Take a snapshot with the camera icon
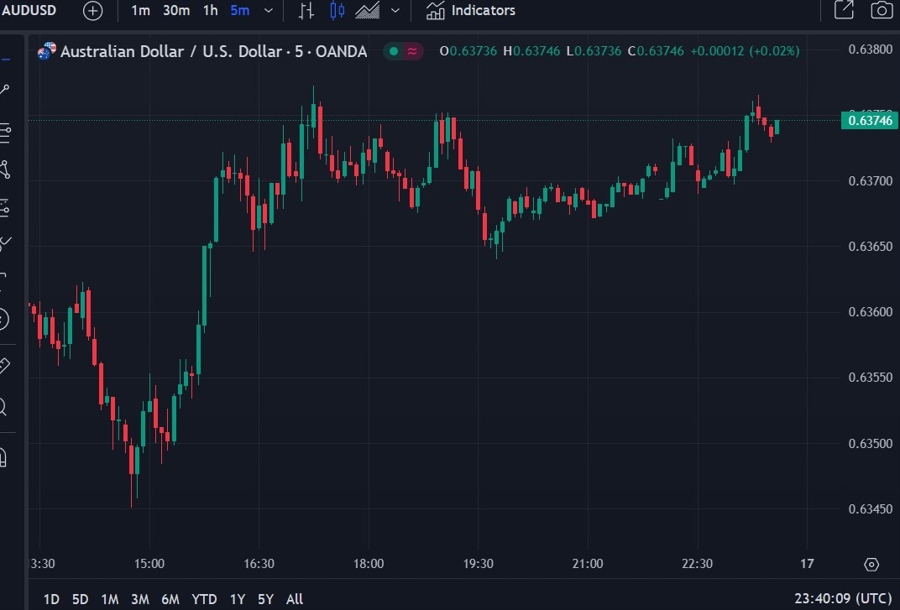This screenshot has width=900, height=610. pyautogui.click(x=882, y=10)
